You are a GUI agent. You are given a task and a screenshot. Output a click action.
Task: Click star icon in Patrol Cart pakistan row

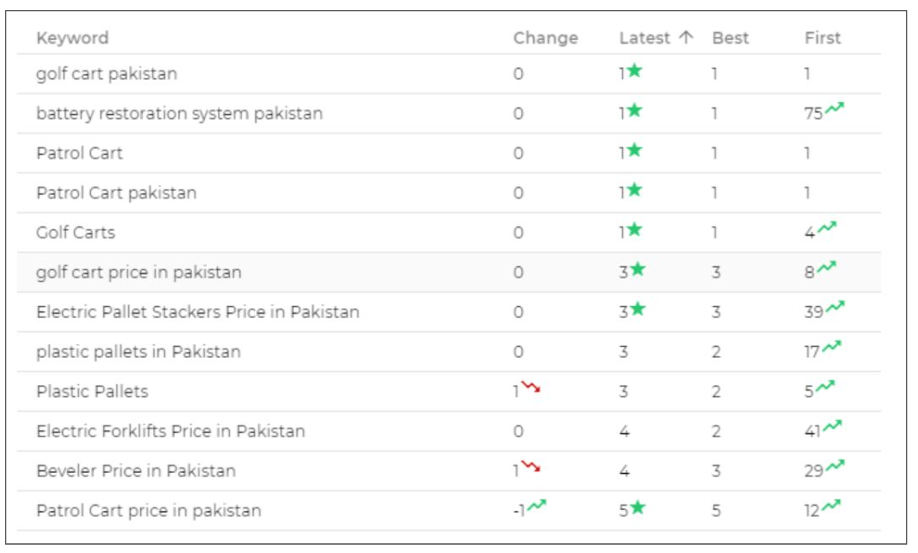(635, 190)
